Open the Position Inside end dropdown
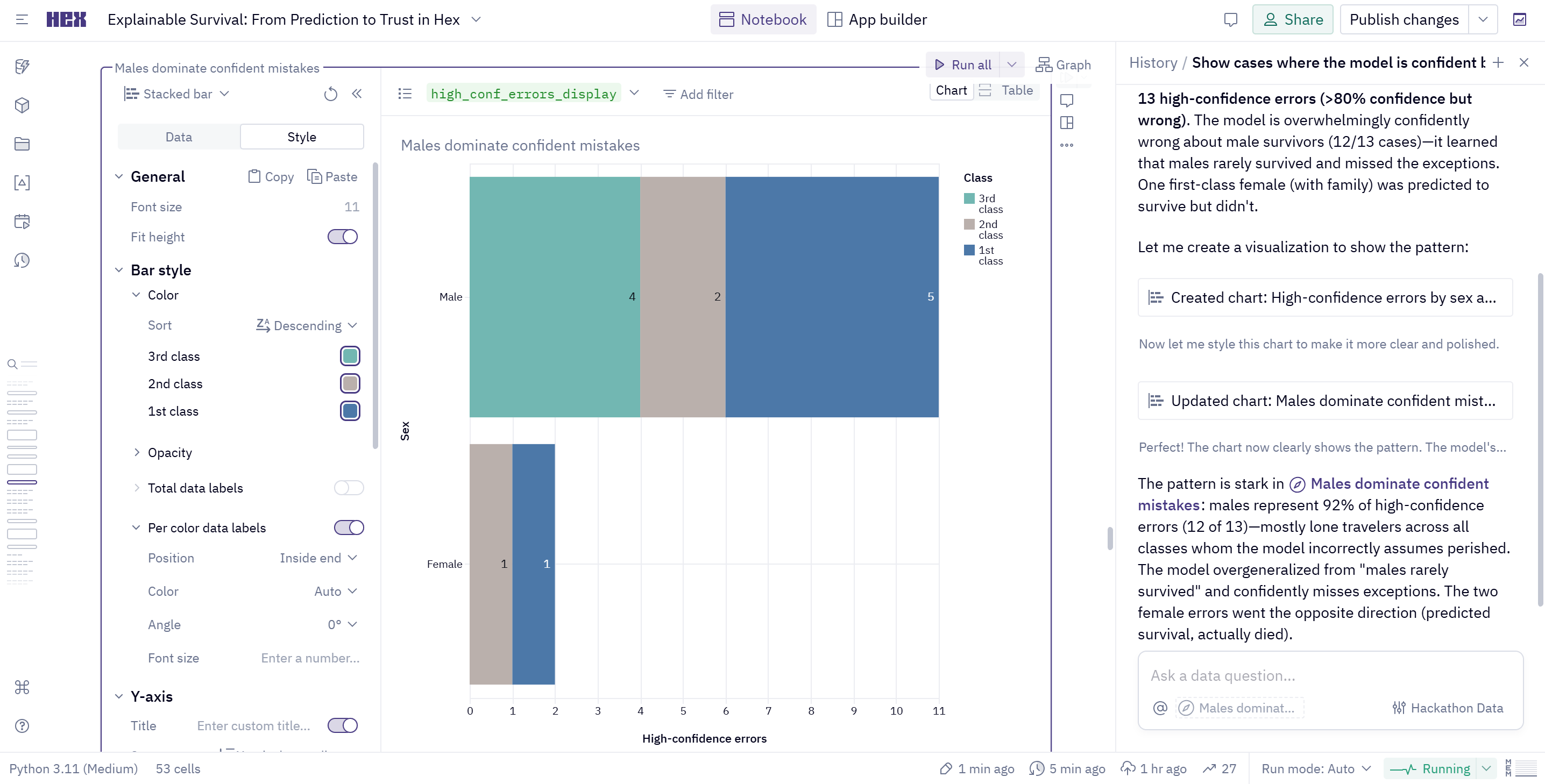Viewport: 1545px width, 784px height. [x=318, y=558]
